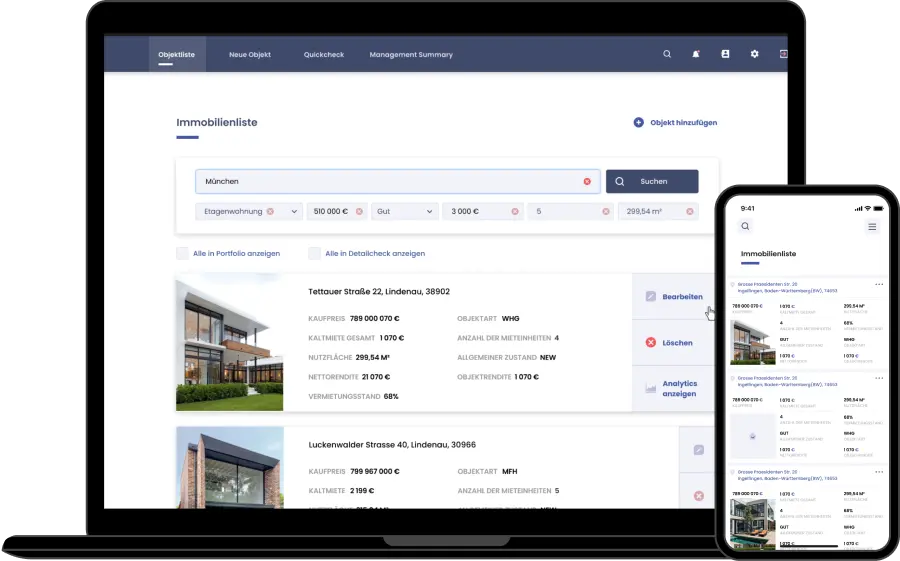
Task: Open the Management Summary tab
Action: pos(410,54)
